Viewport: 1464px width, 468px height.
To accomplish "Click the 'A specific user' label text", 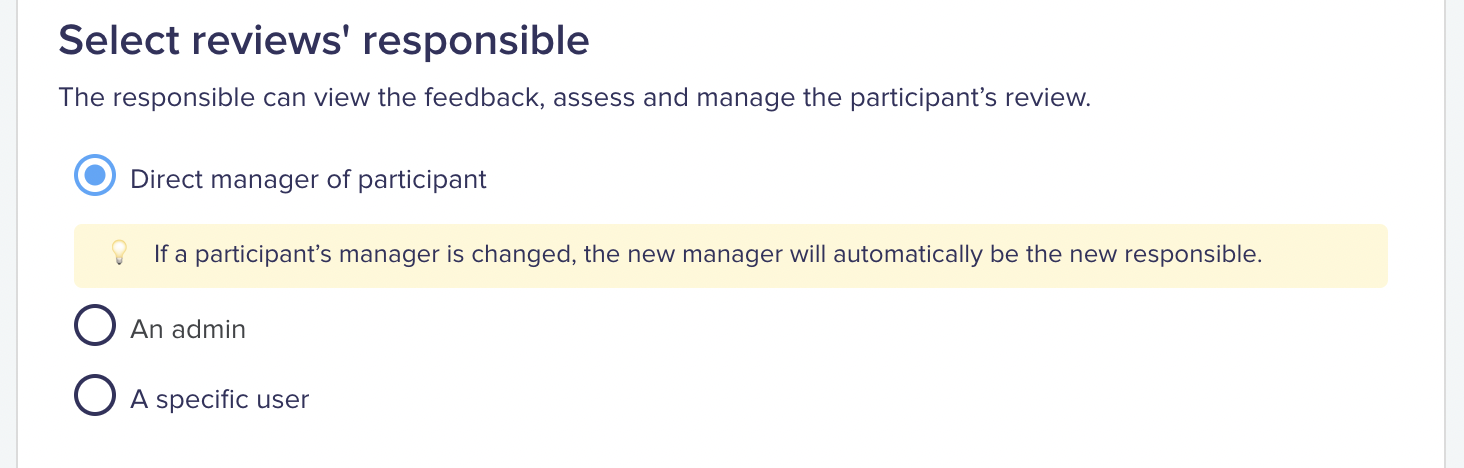I will click(220, 400).
